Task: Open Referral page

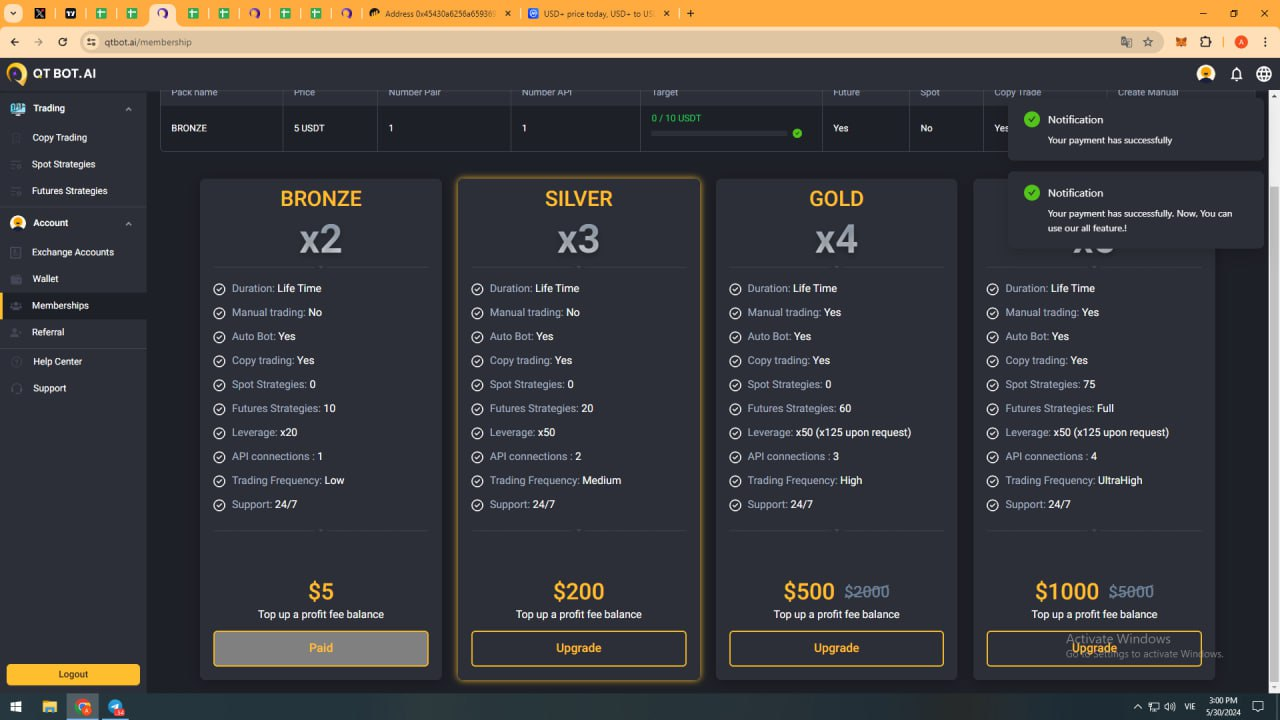Action: [48, 332]
